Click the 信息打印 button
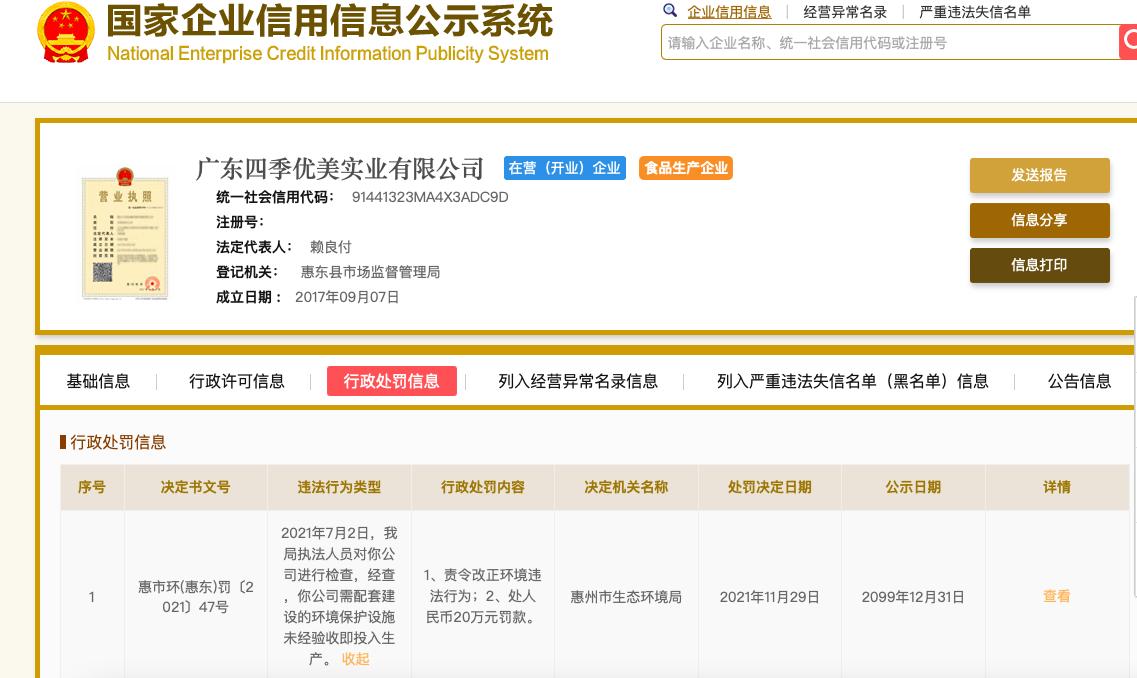The width and height of the screenshot is (1137, 678). [x=1039, y=266]
